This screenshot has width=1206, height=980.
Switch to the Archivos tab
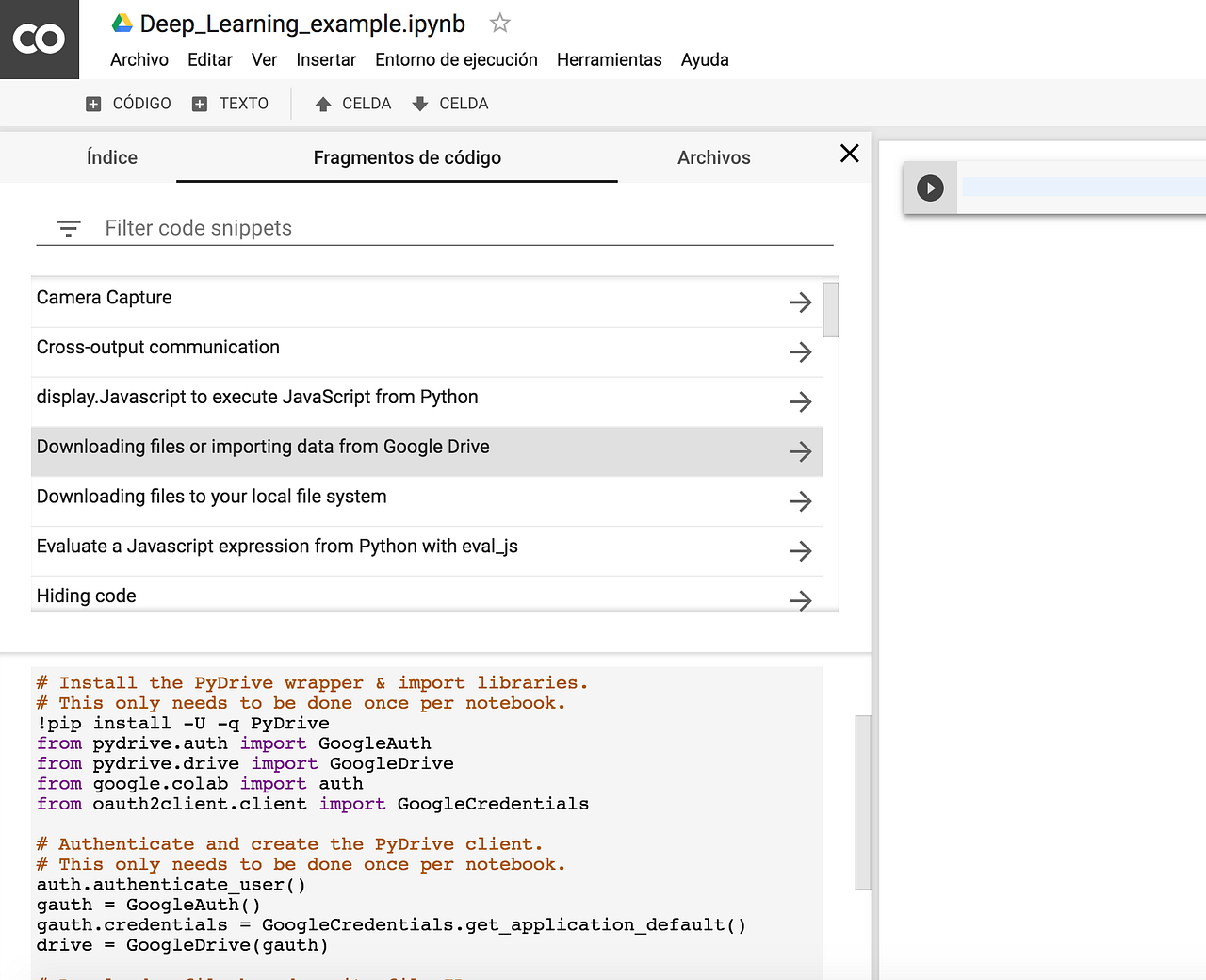(713, 157)
